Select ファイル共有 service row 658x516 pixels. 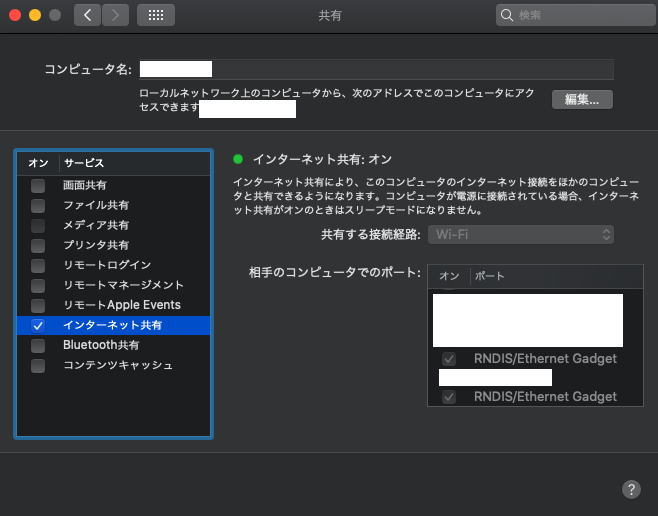coord(113,206)
